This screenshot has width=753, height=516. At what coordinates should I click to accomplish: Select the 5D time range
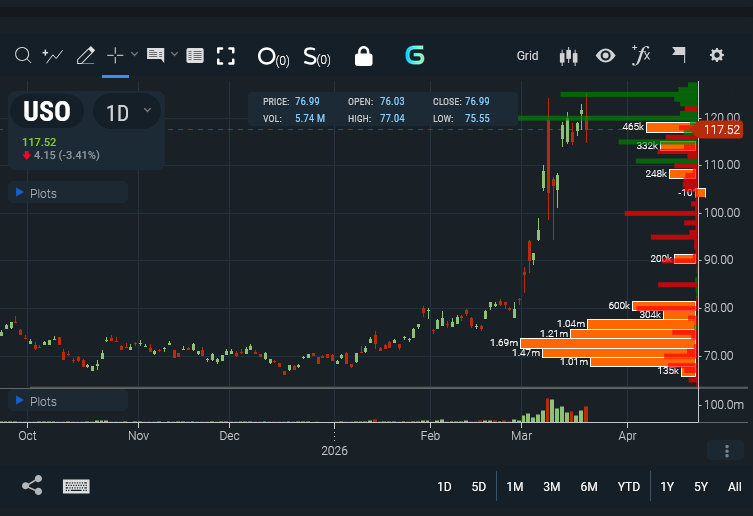click(479, 487)
